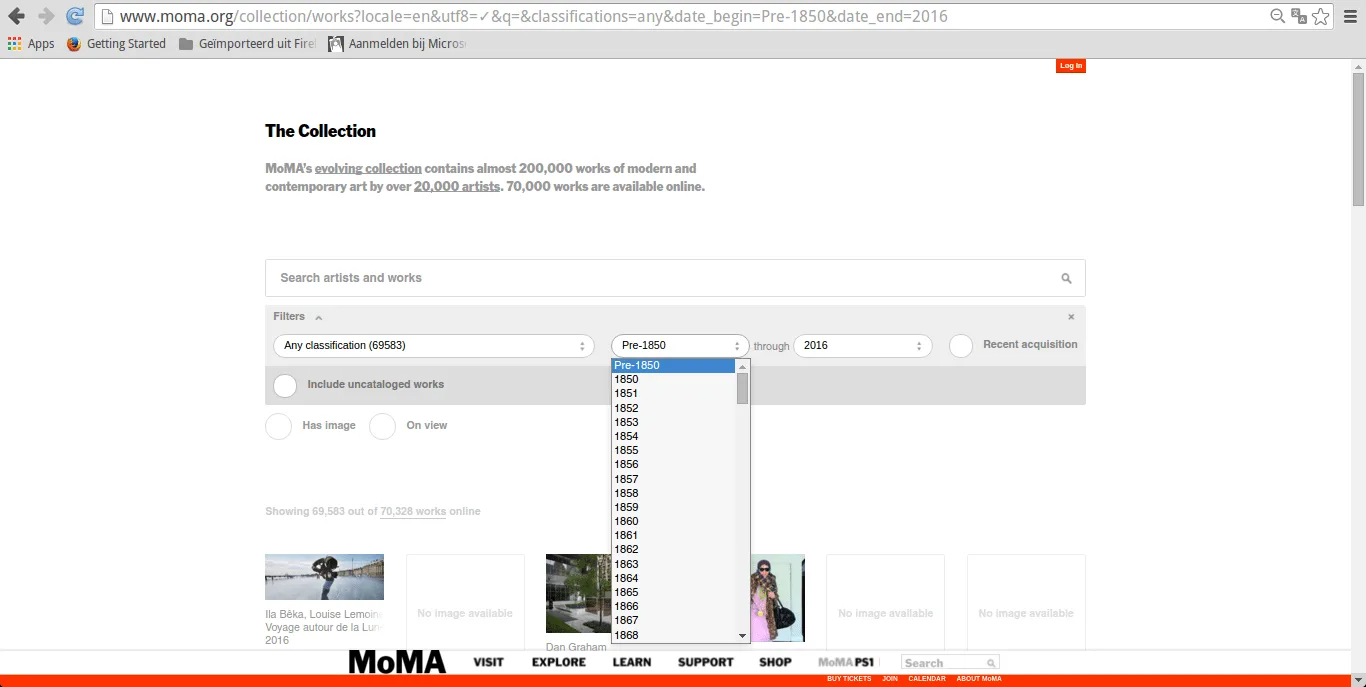Viewport: 1366px width, 687px height.
Task: Click the browser address bar URL
Action: tap(533, 16)
